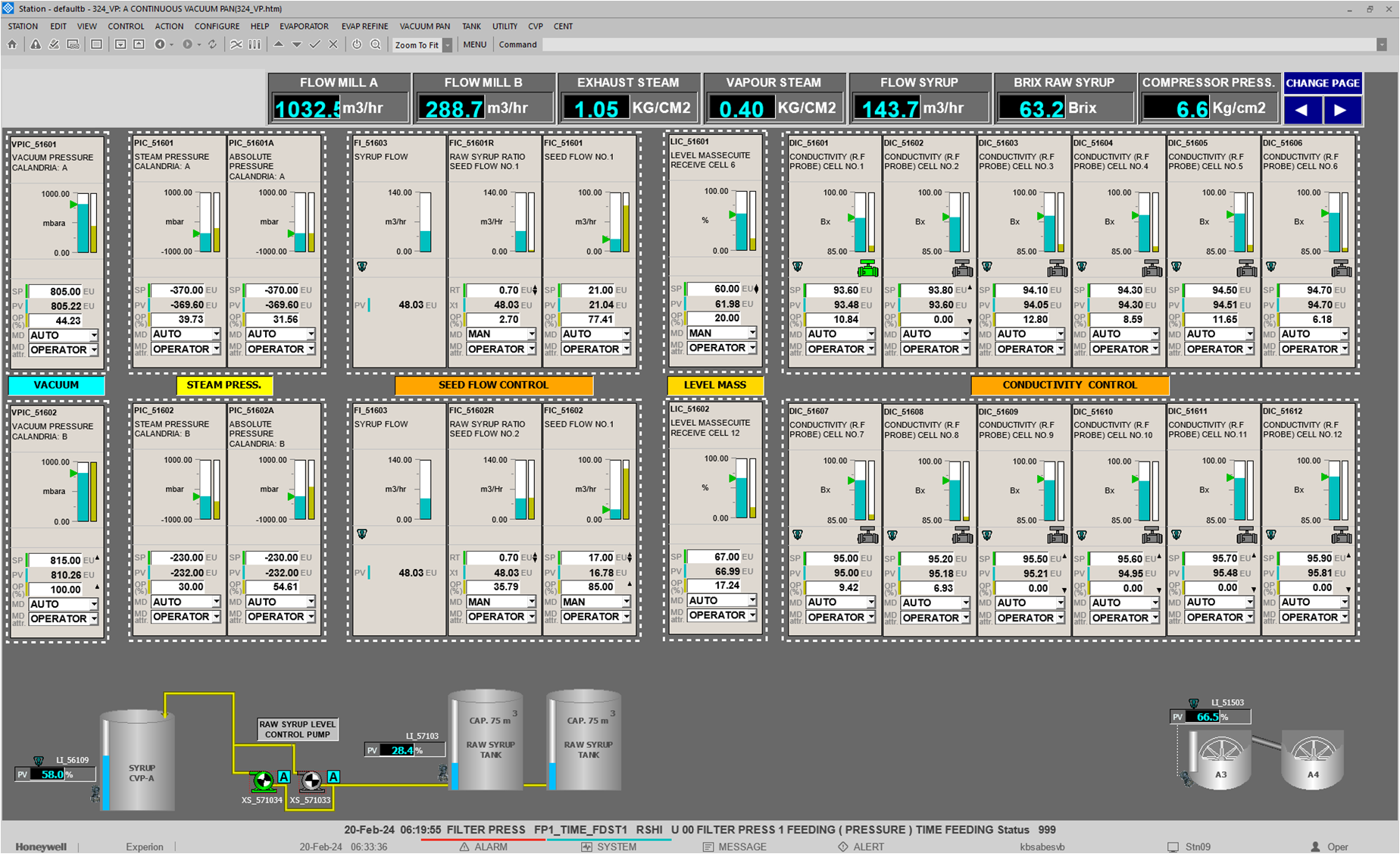Open the alarm summary triangle icon in toolbar

click(36, 45)
